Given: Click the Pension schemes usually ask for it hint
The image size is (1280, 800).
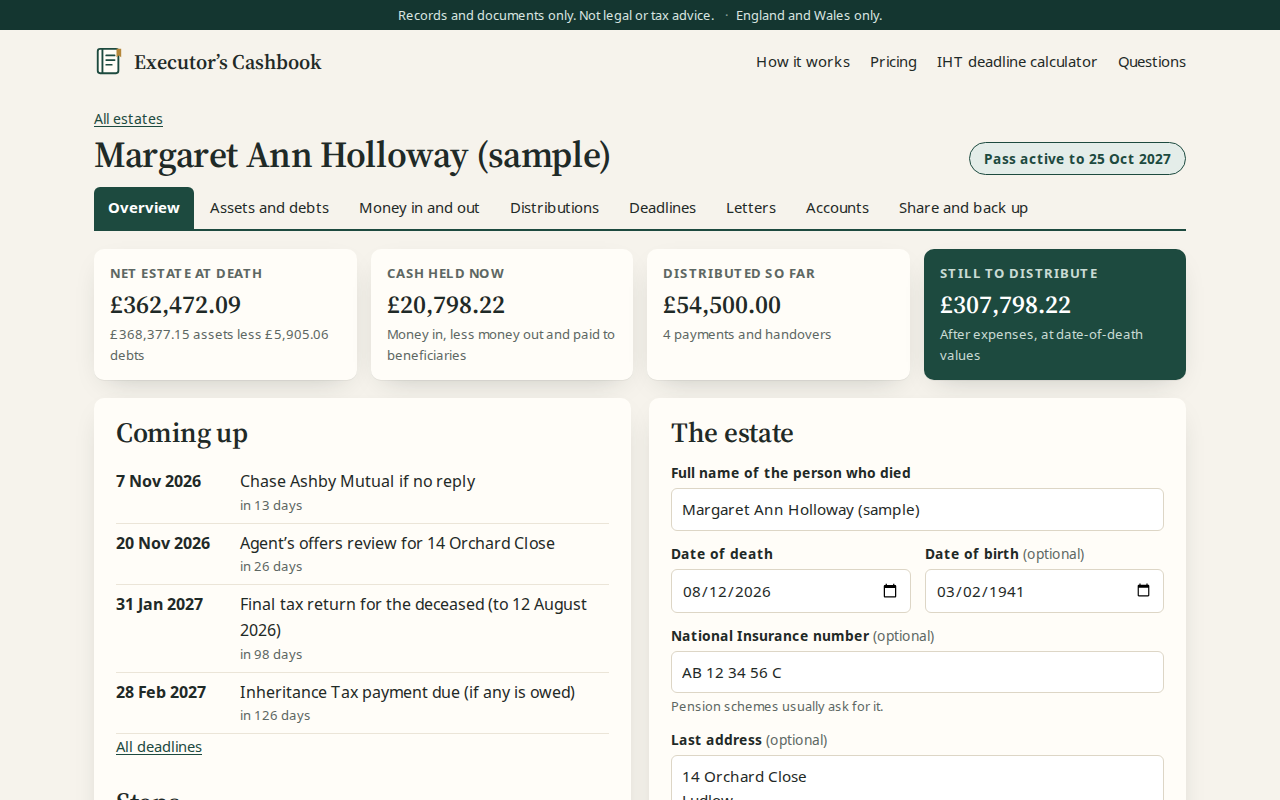Looking at the screenshot, I should point(777,707).
